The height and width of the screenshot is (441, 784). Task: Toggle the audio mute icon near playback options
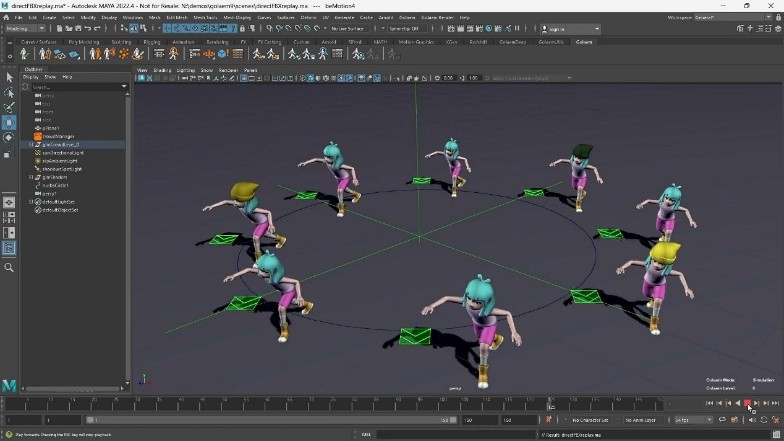coord(752,420)
